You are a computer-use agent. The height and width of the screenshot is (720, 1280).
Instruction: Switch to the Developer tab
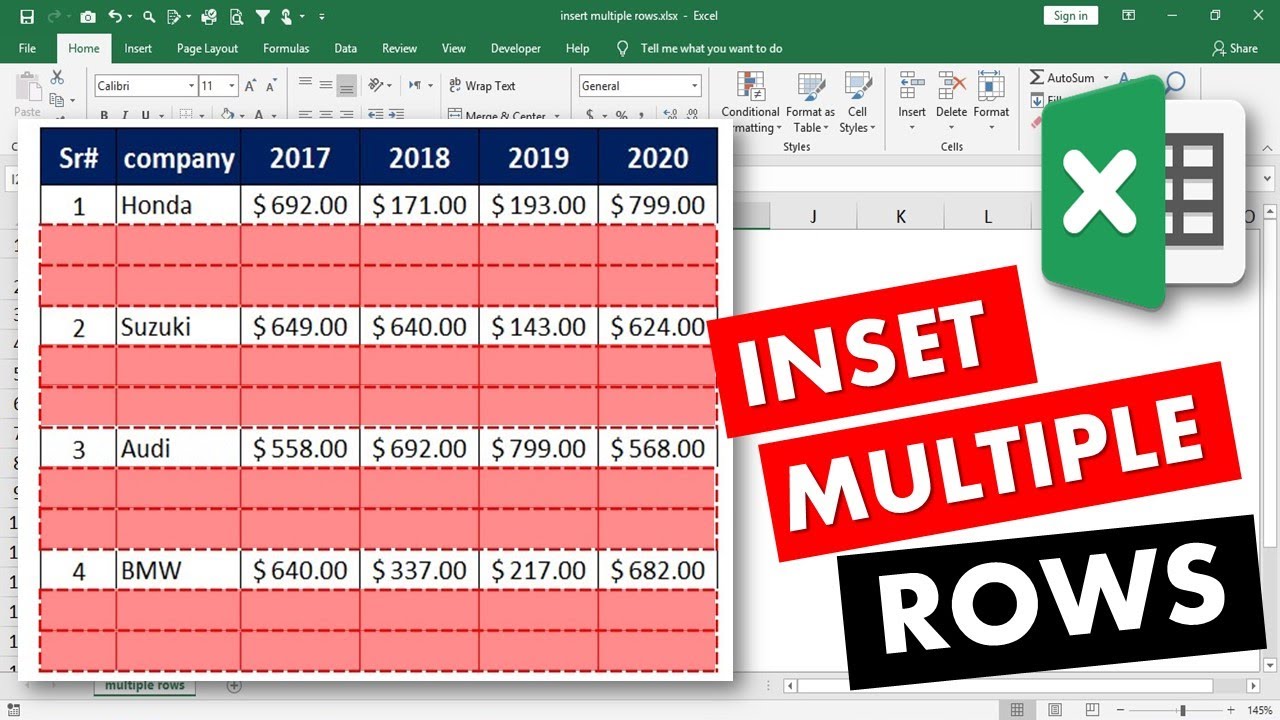pos(516,48)
